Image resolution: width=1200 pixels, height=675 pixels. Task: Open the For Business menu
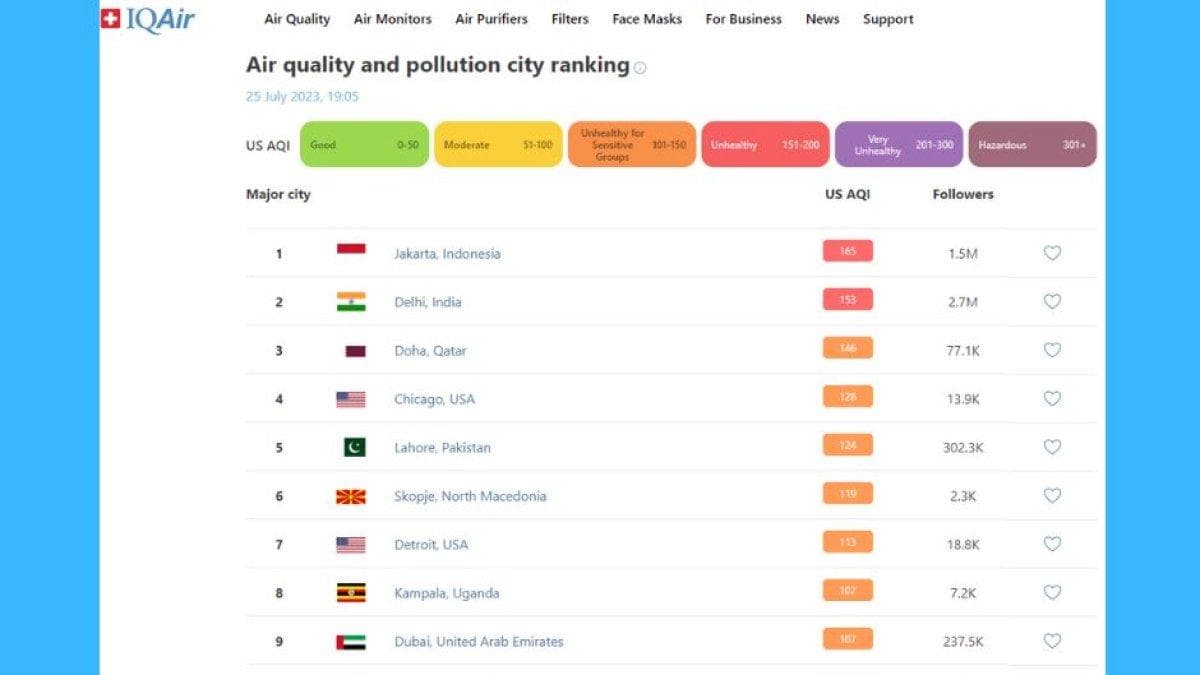[x=743, y=19]
